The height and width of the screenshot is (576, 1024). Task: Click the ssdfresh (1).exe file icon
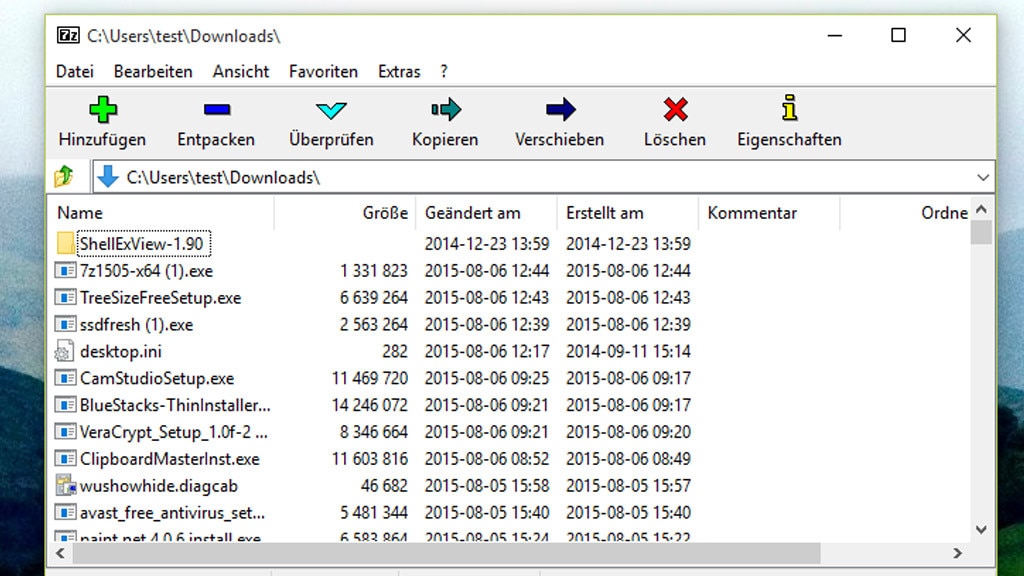pos(65,324)
